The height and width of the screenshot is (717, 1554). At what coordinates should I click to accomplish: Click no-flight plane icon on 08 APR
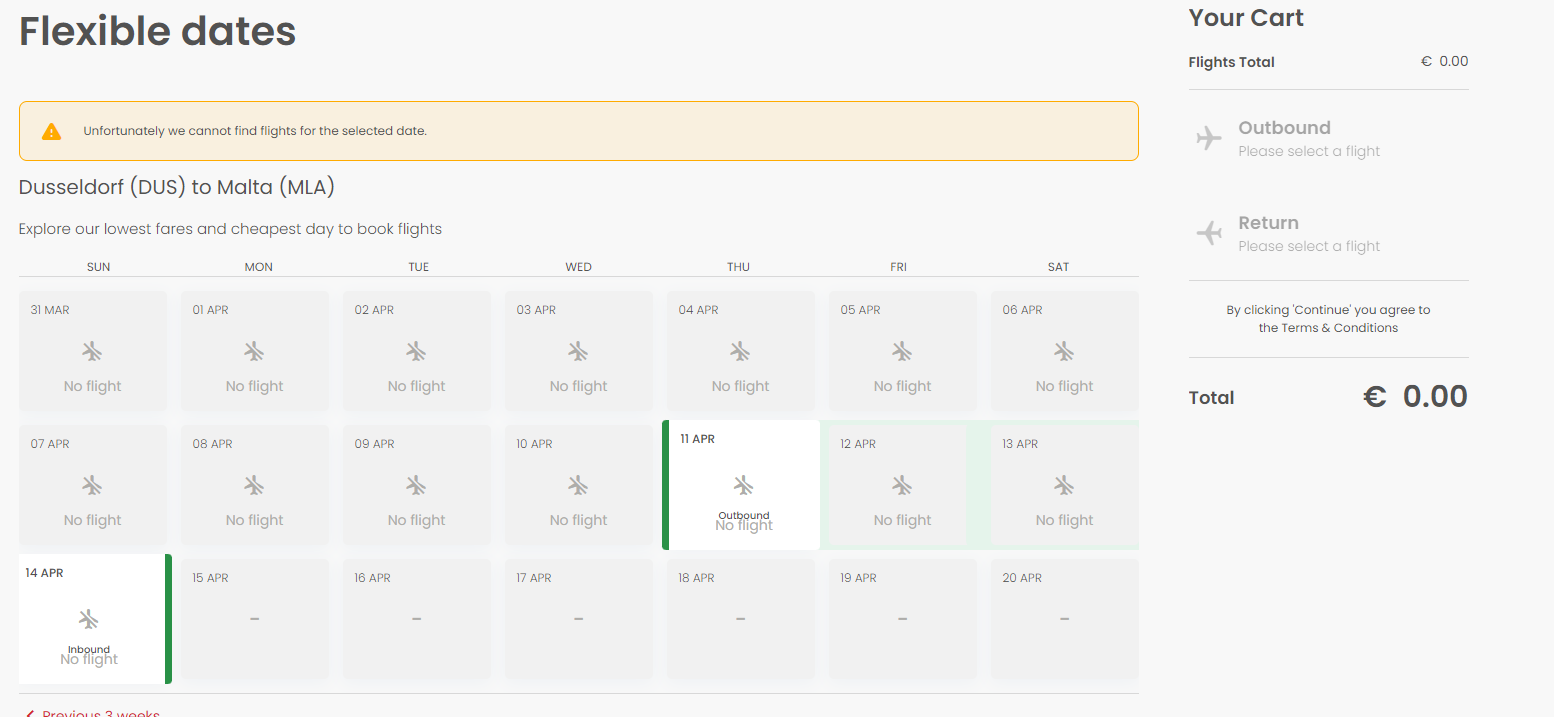(254, 485)
